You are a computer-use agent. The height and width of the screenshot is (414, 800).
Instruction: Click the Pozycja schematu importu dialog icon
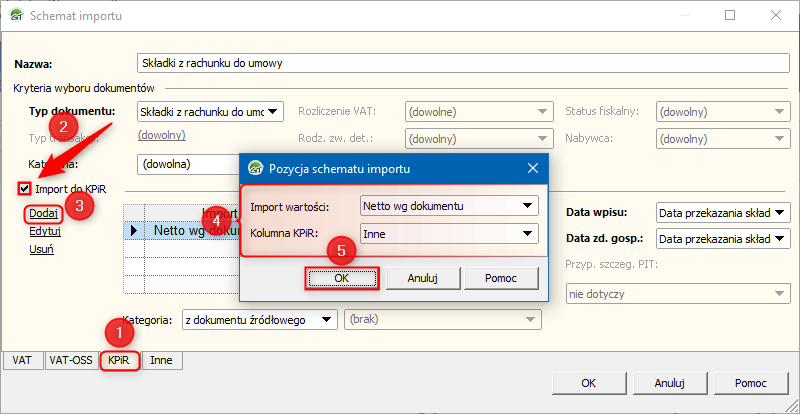coord(255,168)
